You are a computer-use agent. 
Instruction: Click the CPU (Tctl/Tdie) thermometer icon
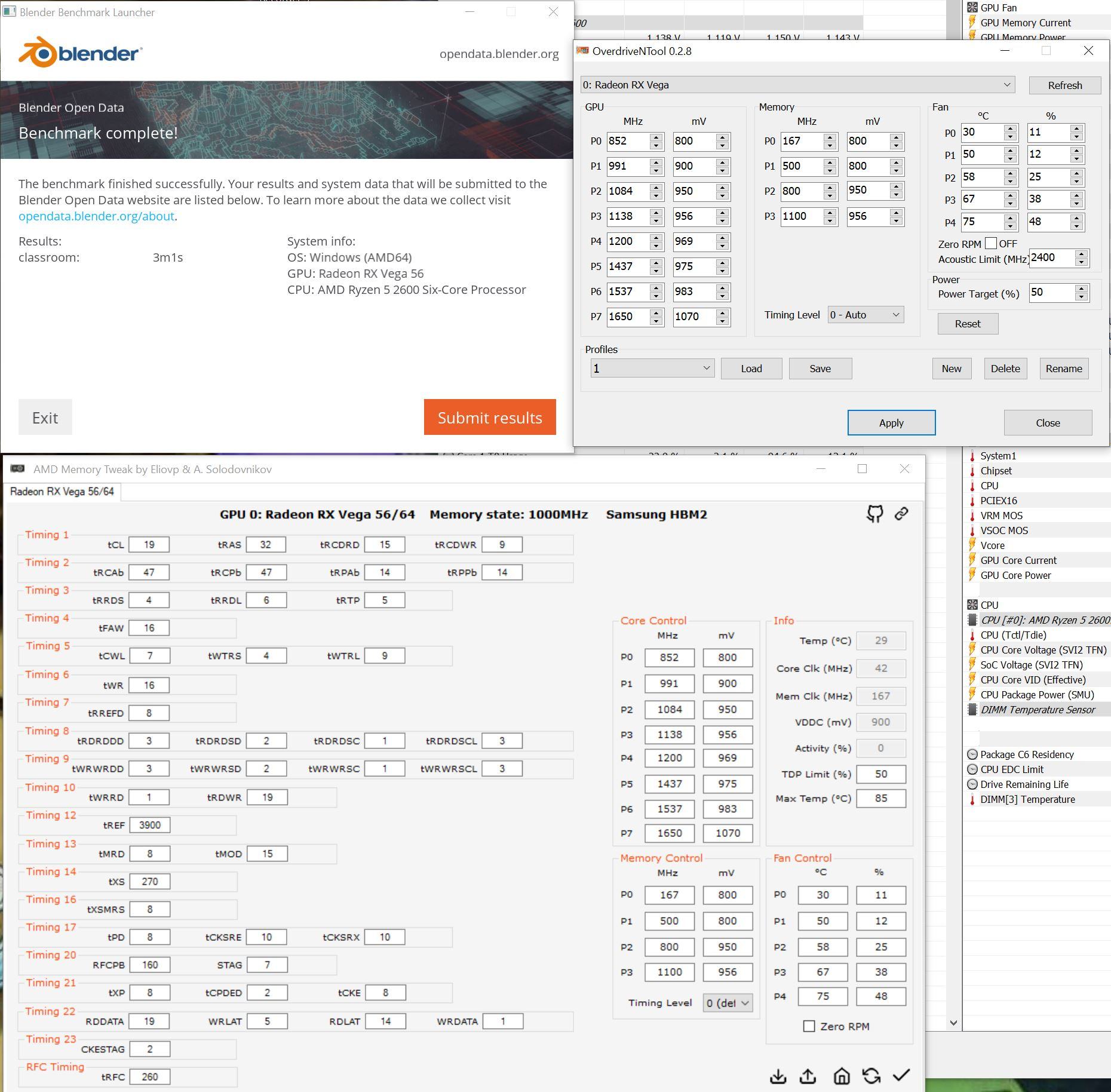(972, 635)
